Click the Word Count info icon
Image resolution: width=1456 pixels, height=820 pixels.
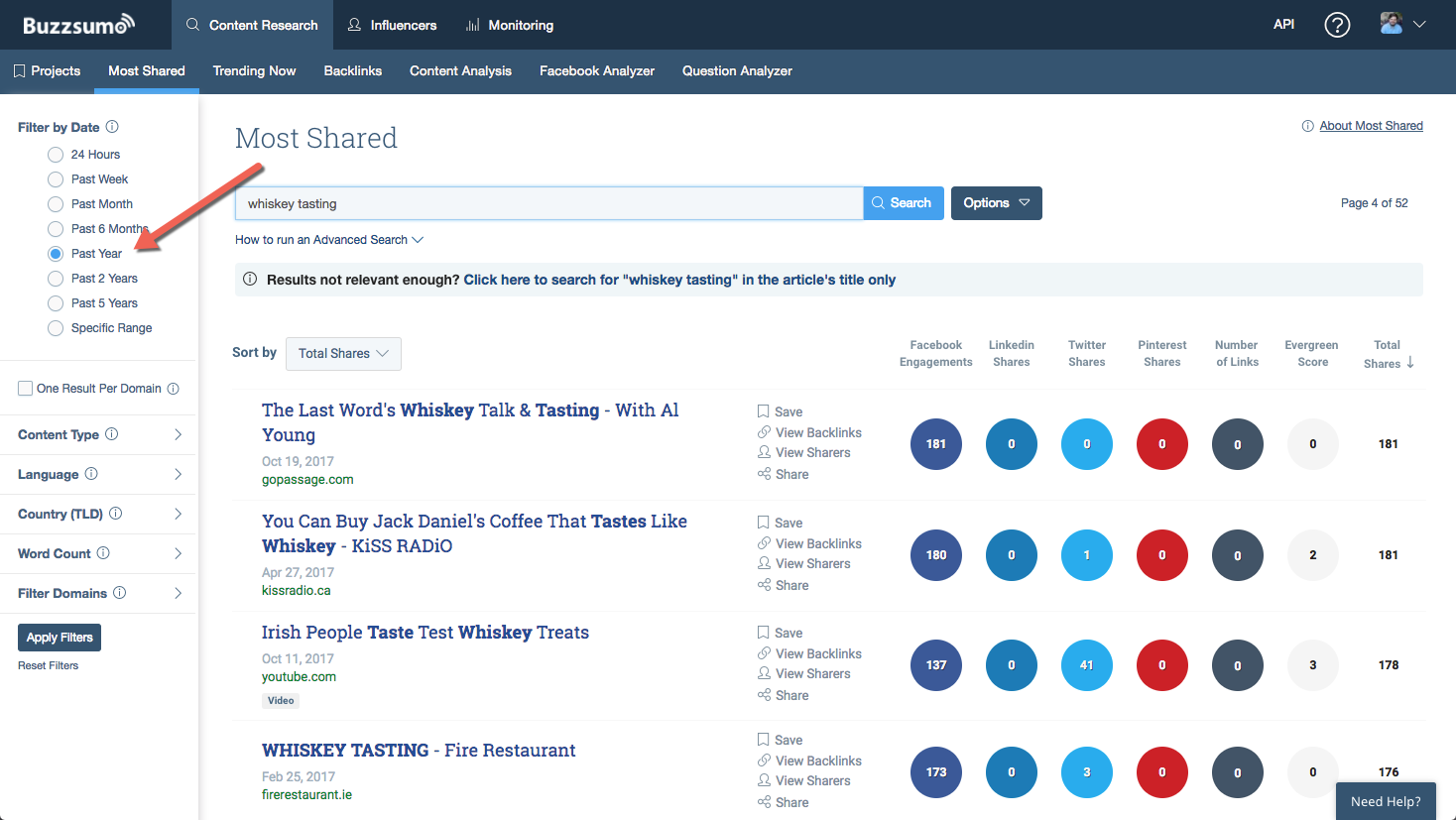103,553
